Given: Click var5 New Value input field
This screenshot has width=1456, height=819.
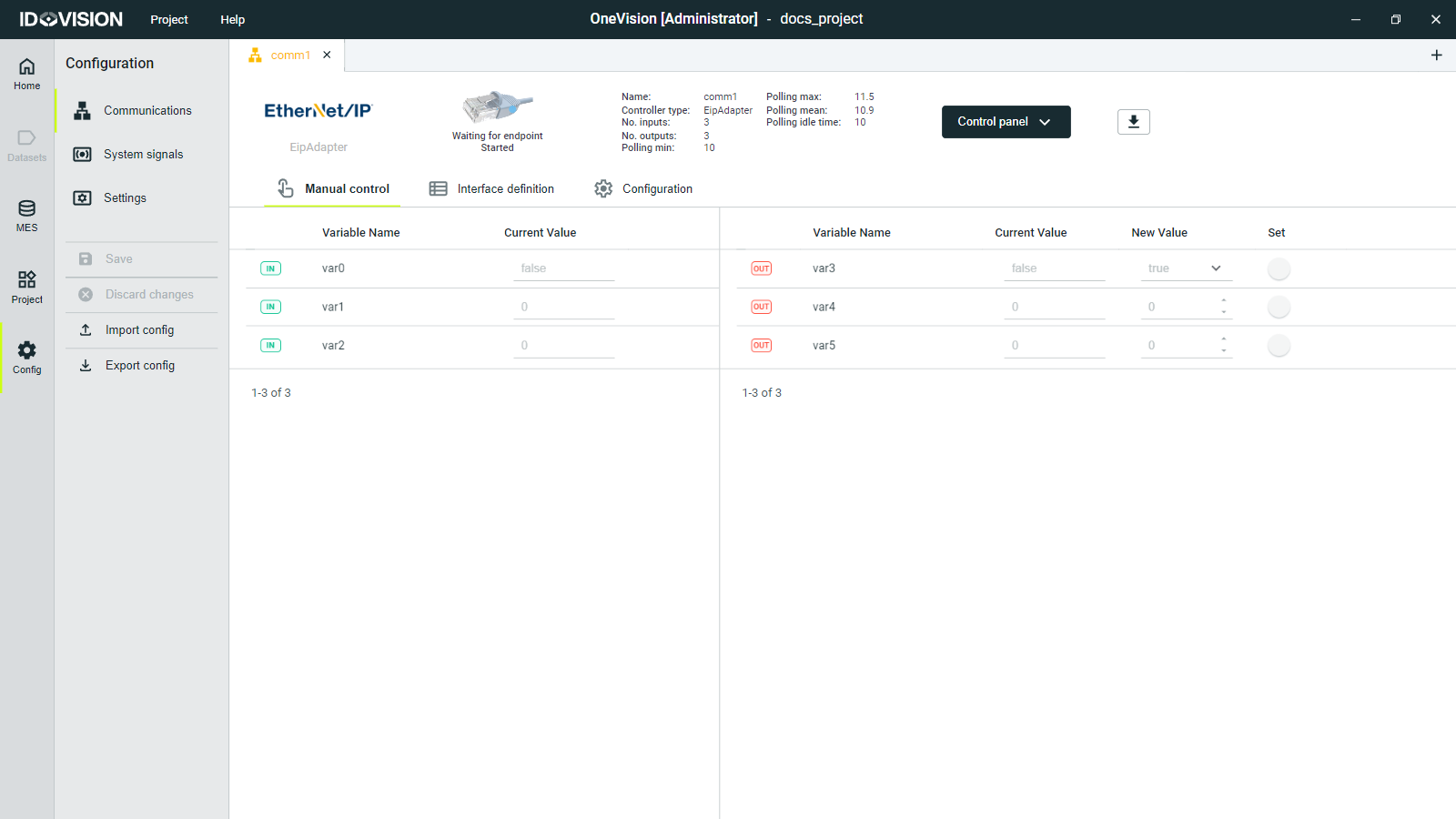Looking at the screenshot, I should click(1178, 346).
